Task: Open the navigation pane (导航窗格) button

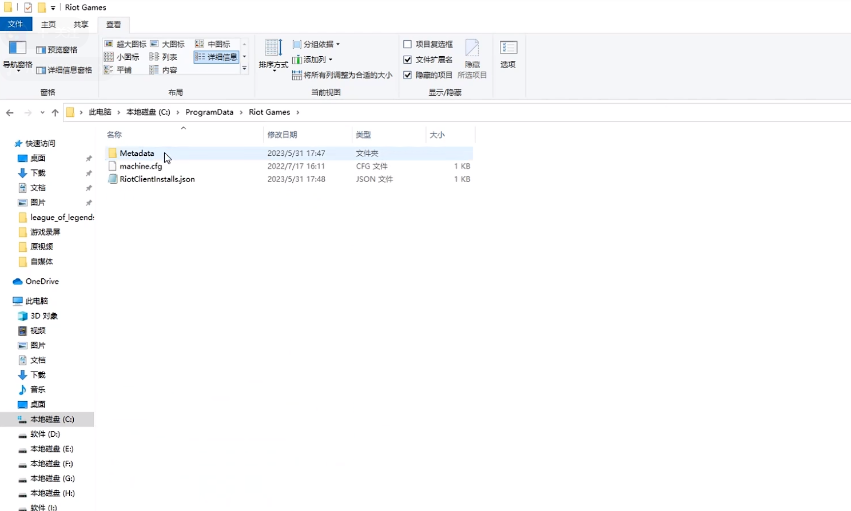Action: pos(17,55)
